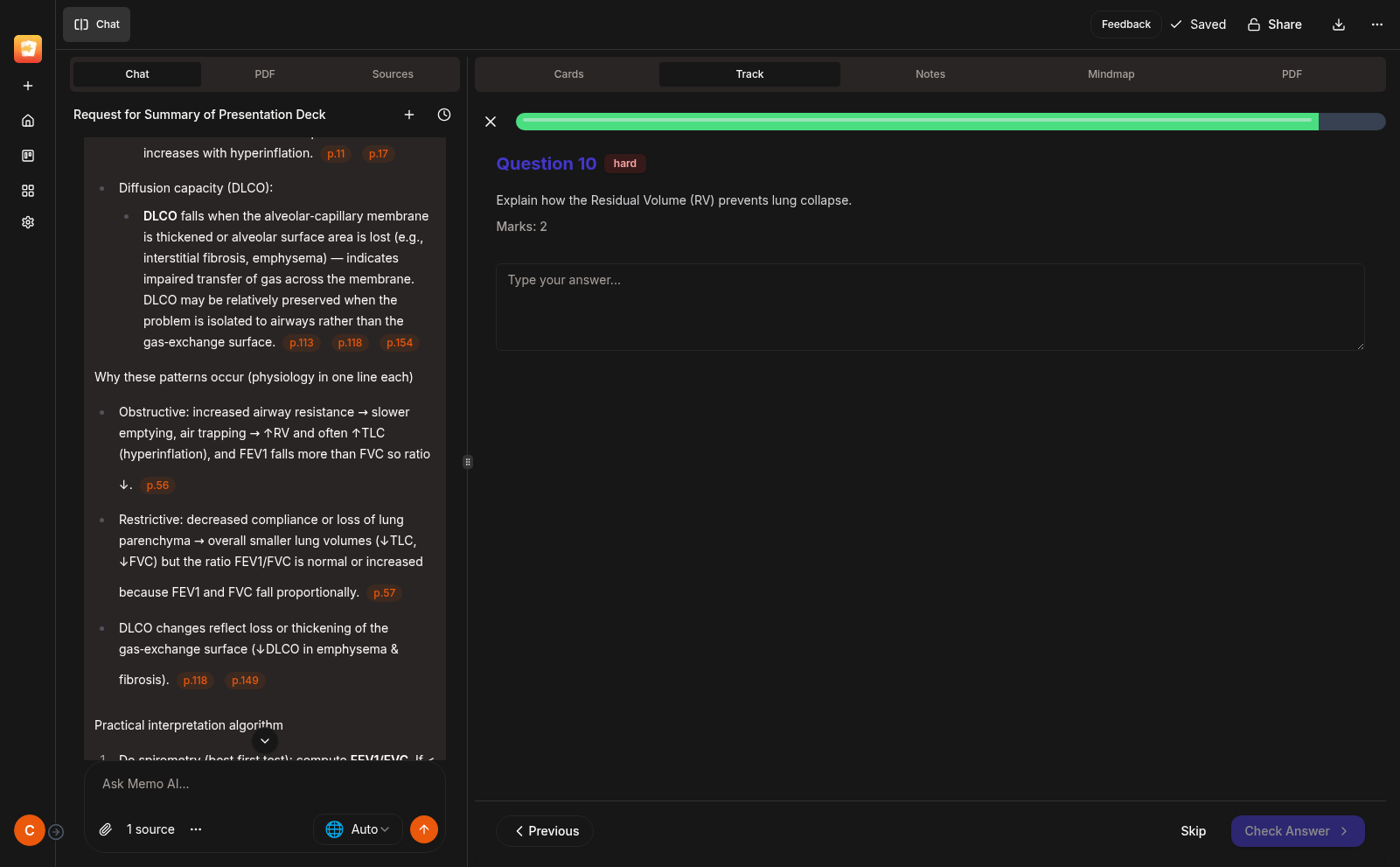Start new chat with plus icon
1400x867 pixels.
pos(409,115)
